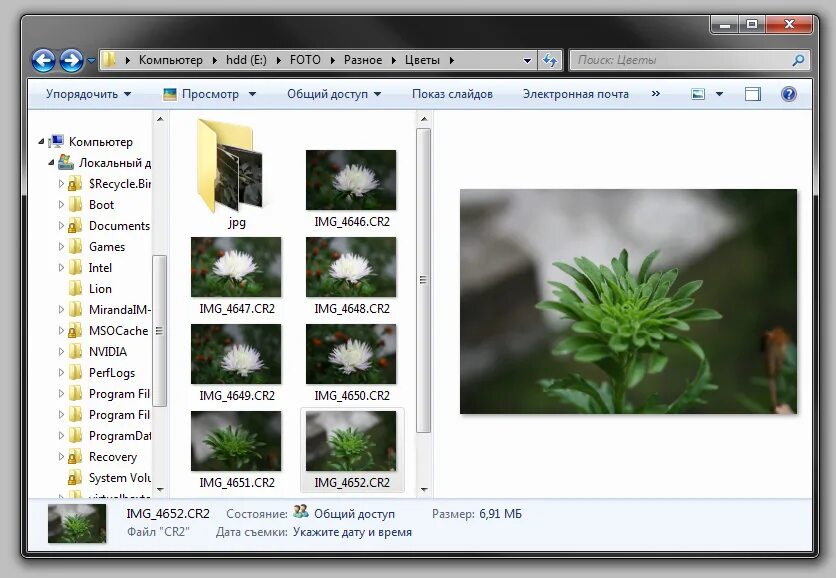
Task: Select NVIDIA folder in tree
Action: pos(108,351)
